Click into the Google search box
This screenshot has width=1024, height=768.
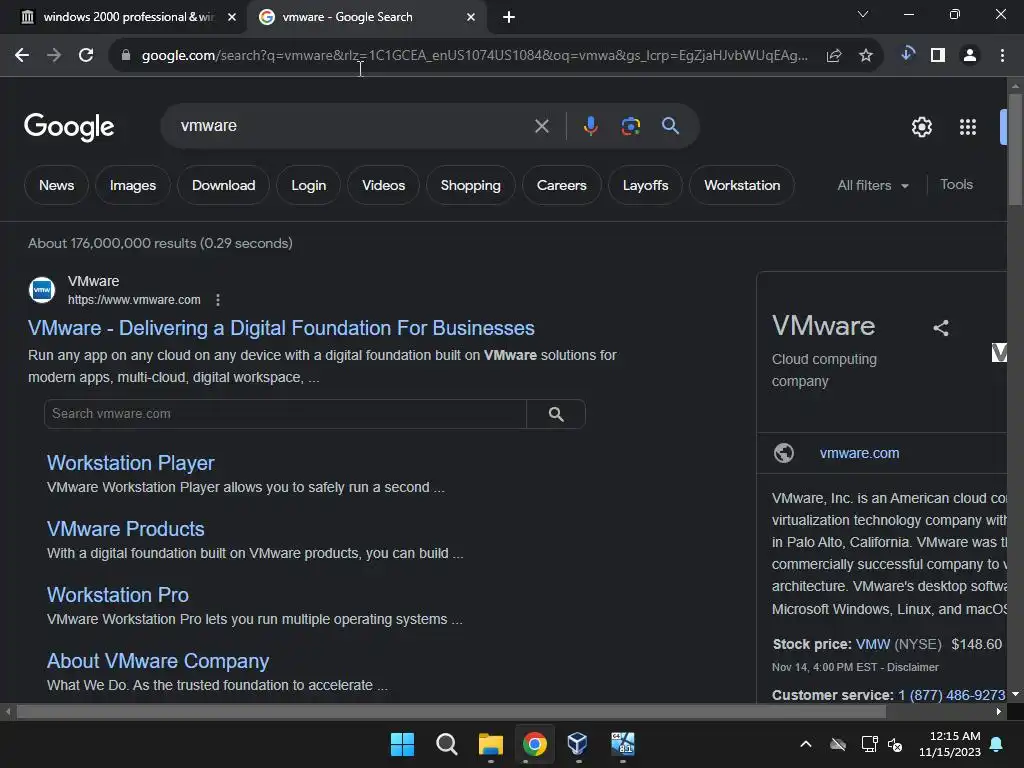click(x=353, y=126)
